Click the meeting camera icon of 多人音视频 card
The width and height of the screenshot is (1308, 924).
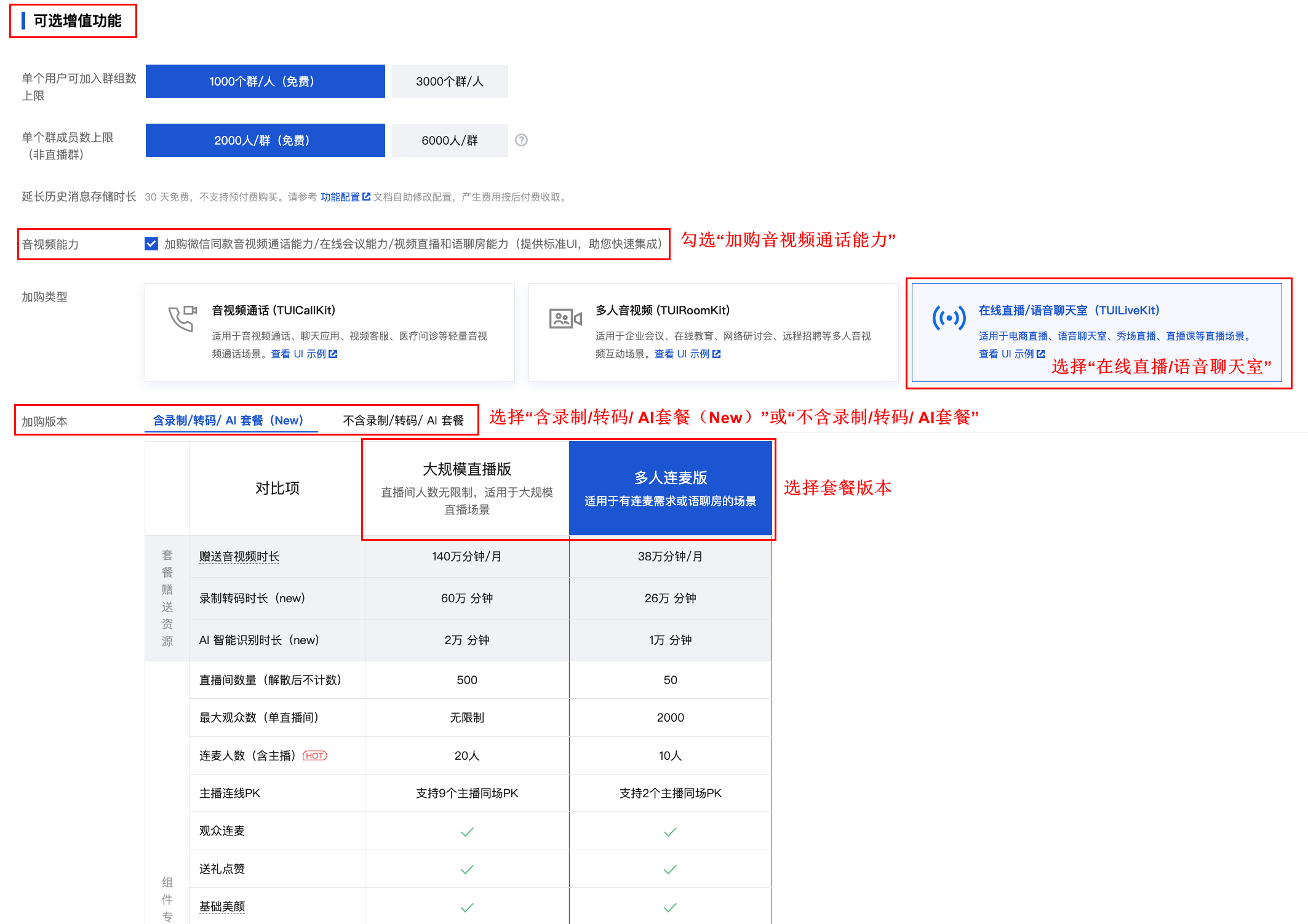[x=565, y=319]
